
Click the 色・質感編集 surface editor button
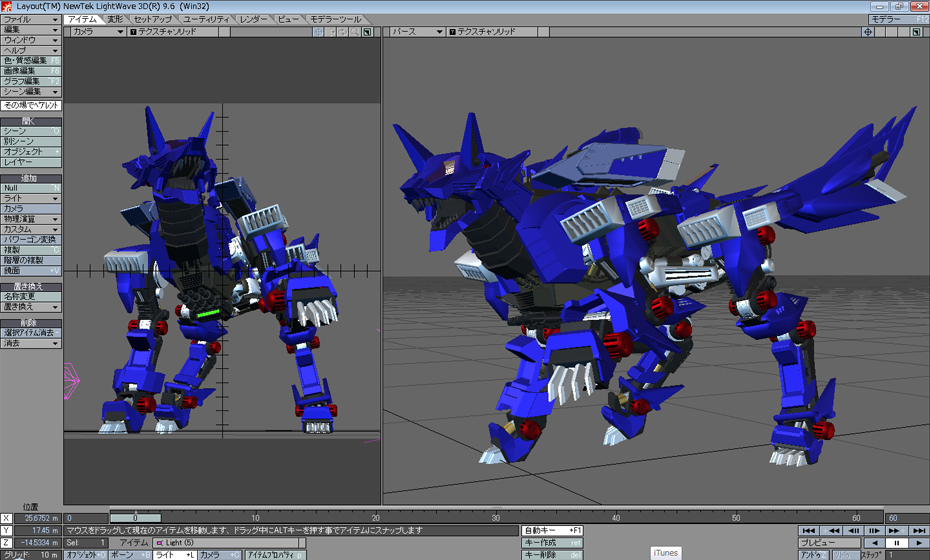(31, 61)
